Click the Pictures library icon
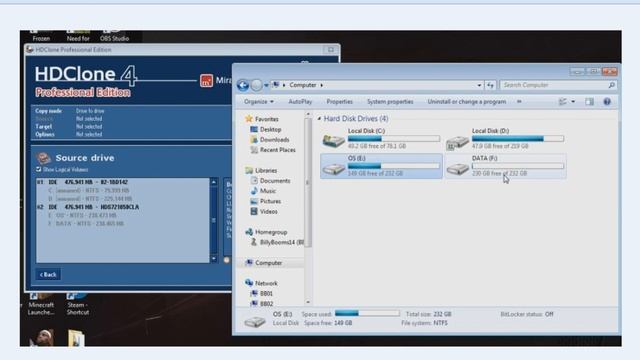Viewport: 640px width, 360px height. (254, 201)
